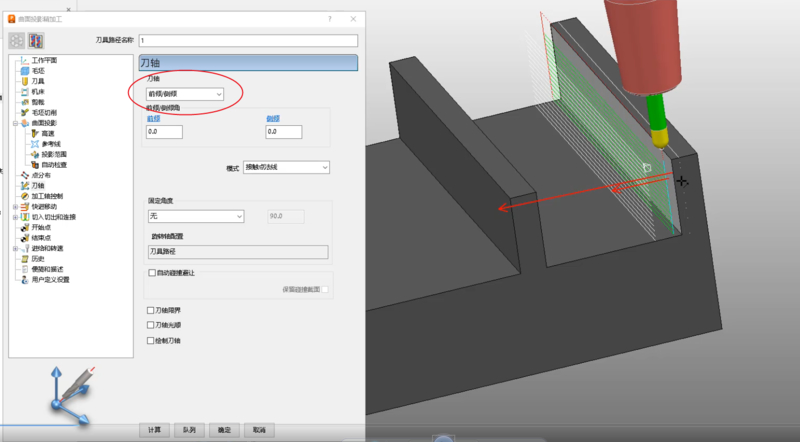Viewport: 800px width, 442px height.
Task: Open the 毛坯 block page
Action: pos(37,71)
